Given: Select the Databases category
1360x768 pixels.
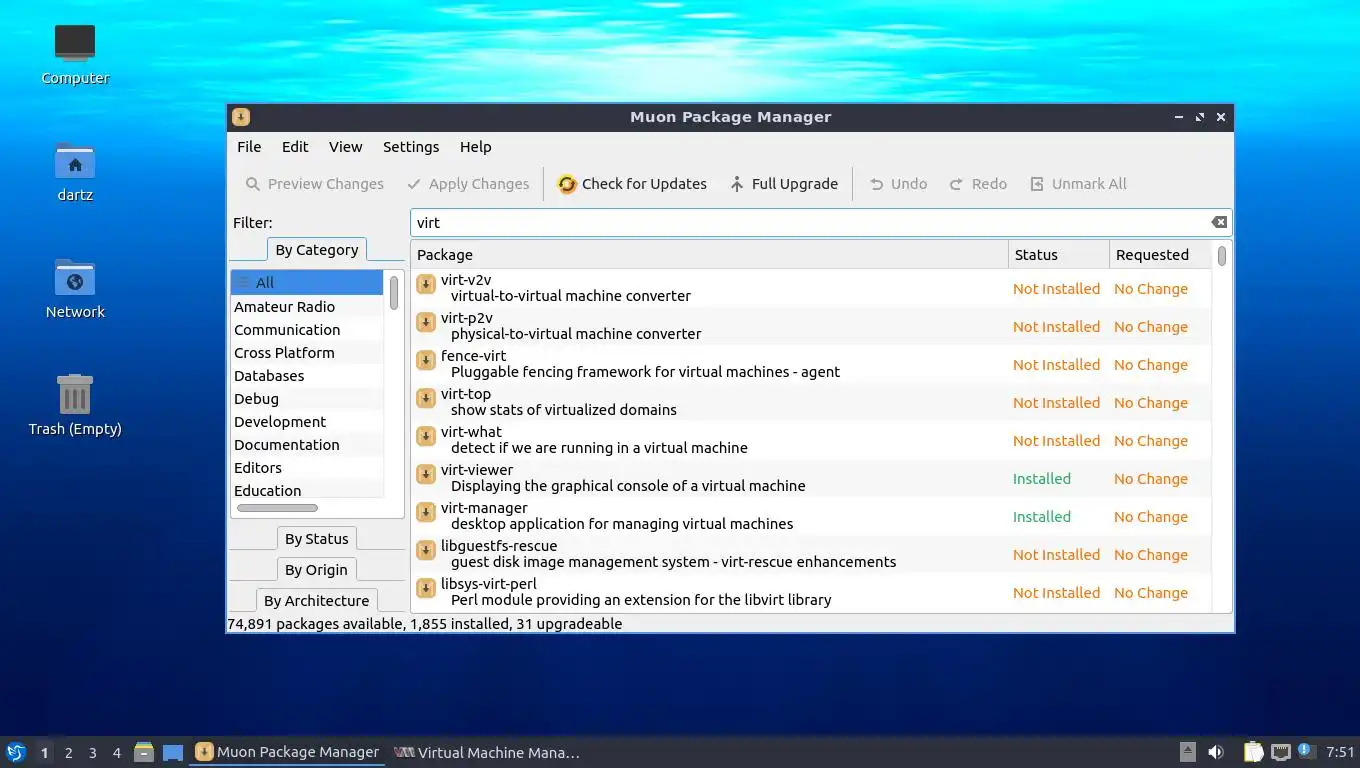Looking at the screenshot, I should pos(307,376).
